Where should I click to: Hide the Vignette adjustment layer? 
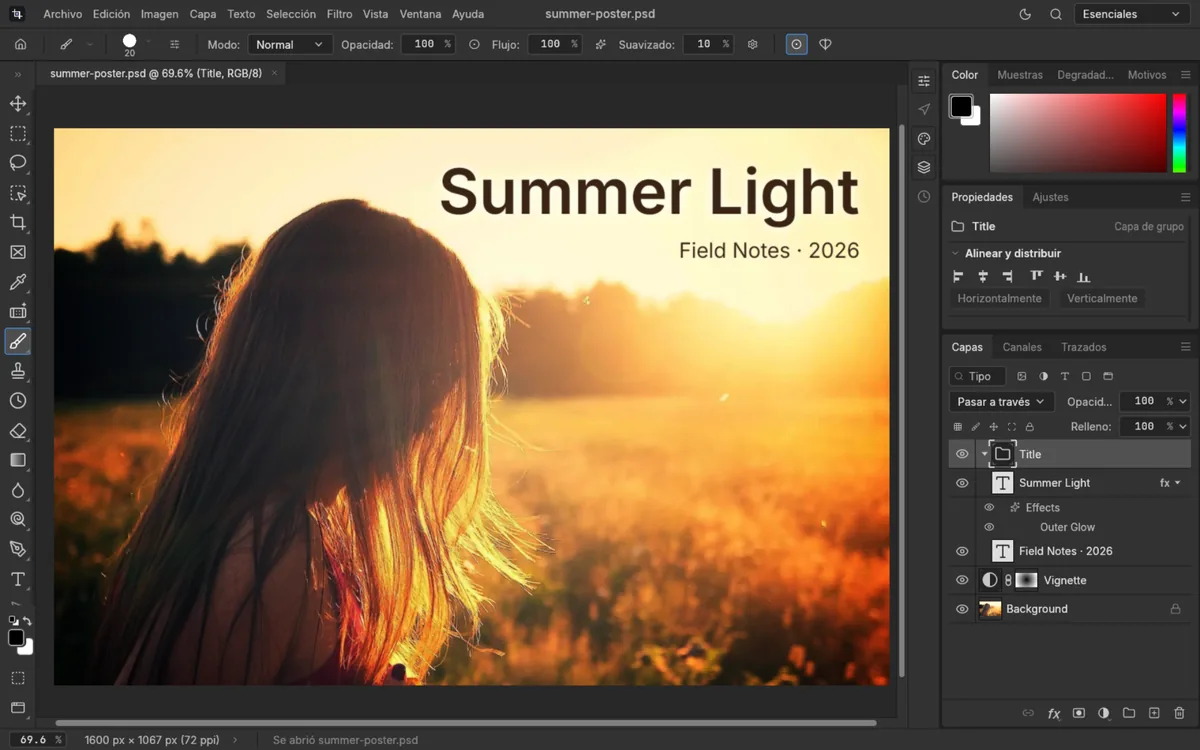962,580
